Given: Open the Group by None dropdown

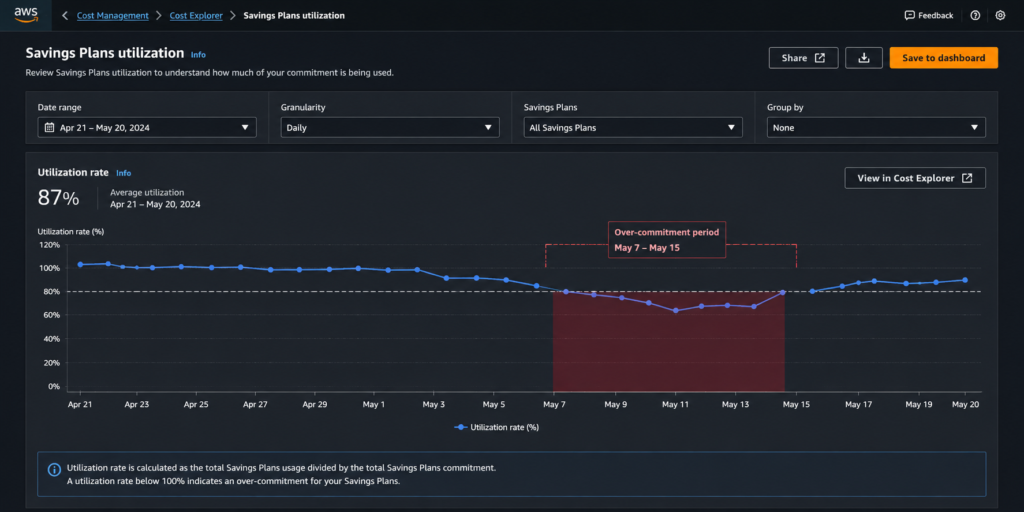Looking at the screenshot, I should (x=876, y=127).
